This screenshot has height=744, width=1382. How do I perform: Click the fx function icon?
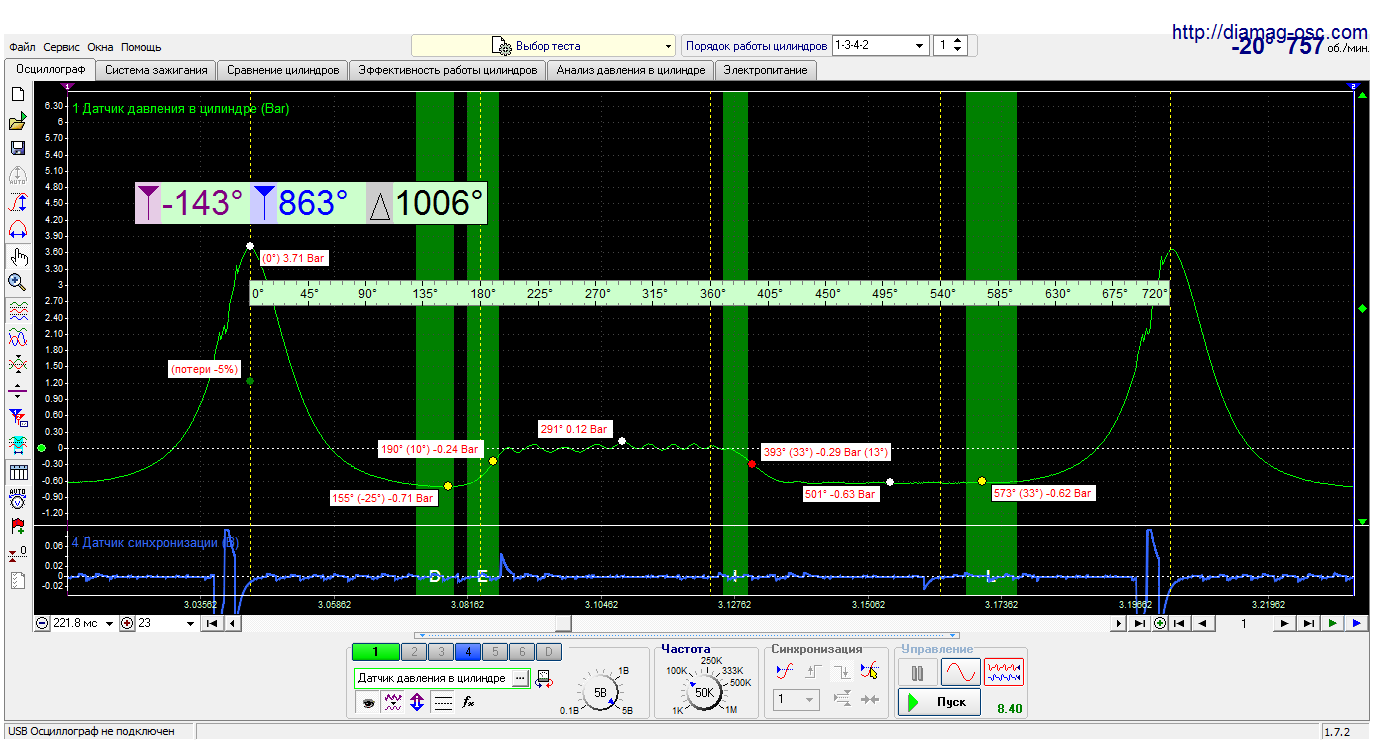[x=467, y=703]
